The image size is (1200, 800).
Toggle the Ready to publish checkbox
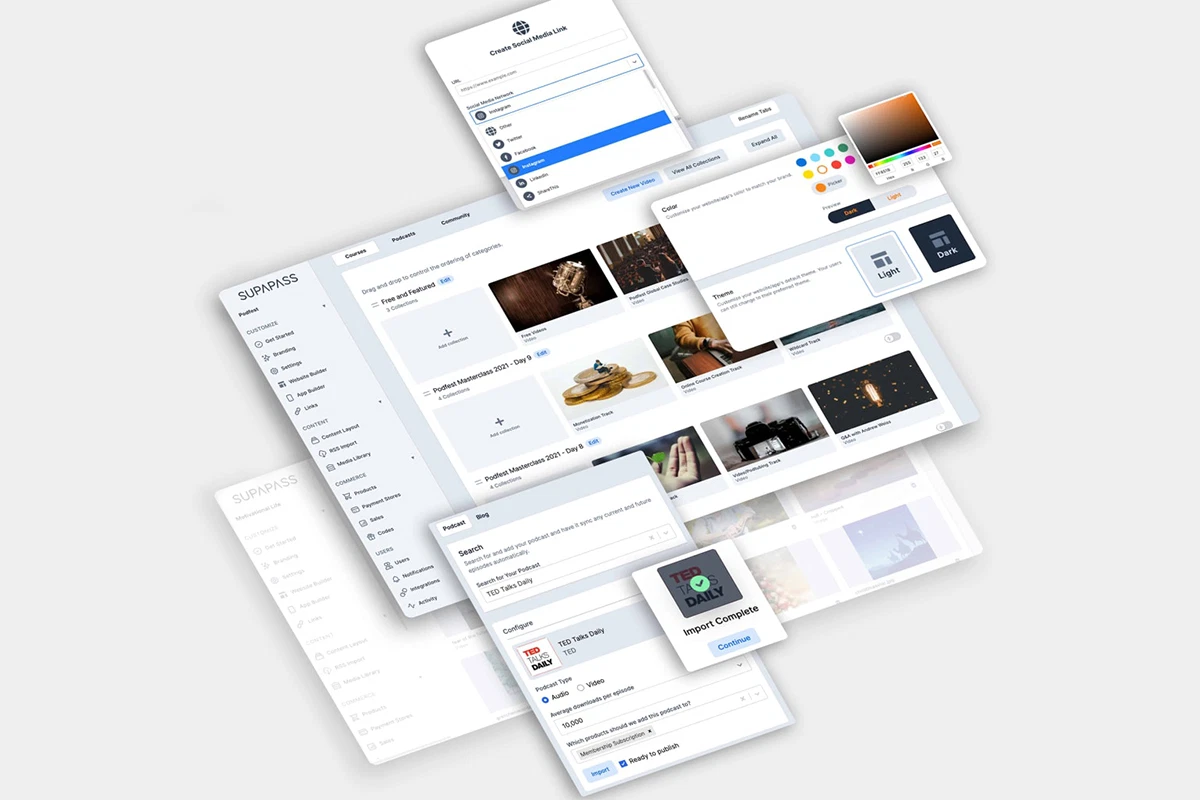623,763
